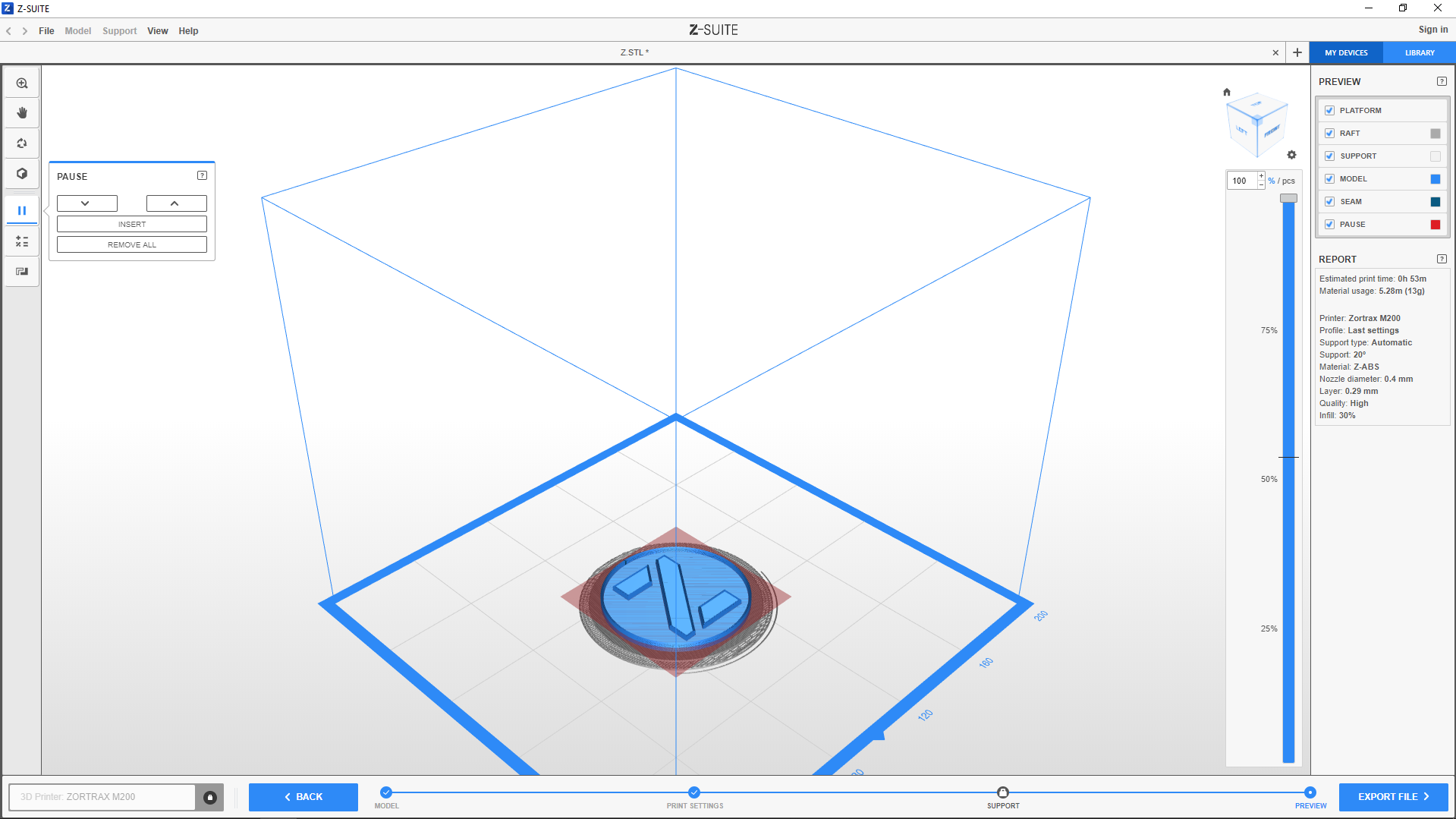
Task: Select the rotate view tool
Action: 22,143
